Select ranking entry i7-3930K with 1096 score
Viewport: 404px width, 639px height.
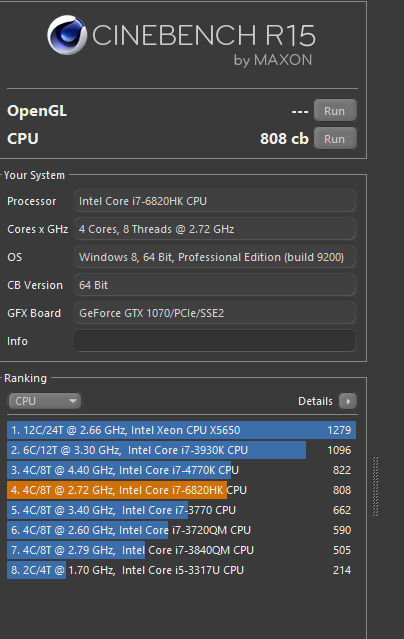click(181, 450)
